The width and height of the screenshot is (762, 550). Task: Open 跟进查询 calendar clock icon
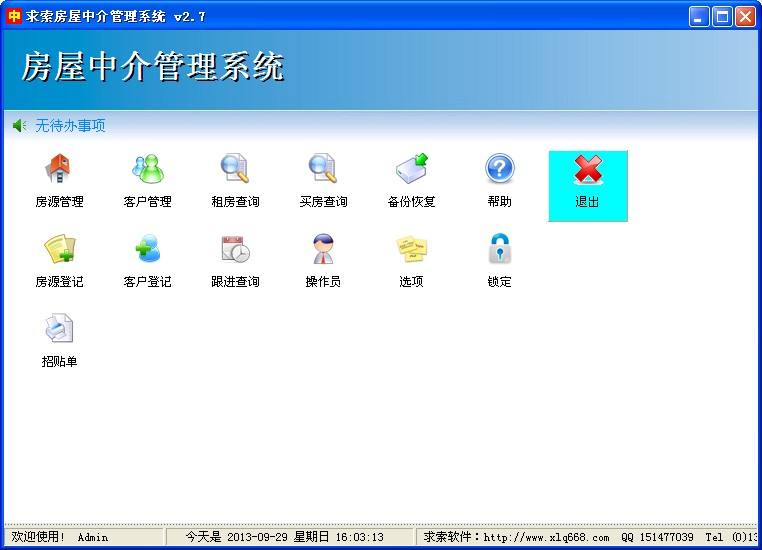click(235, 248)
